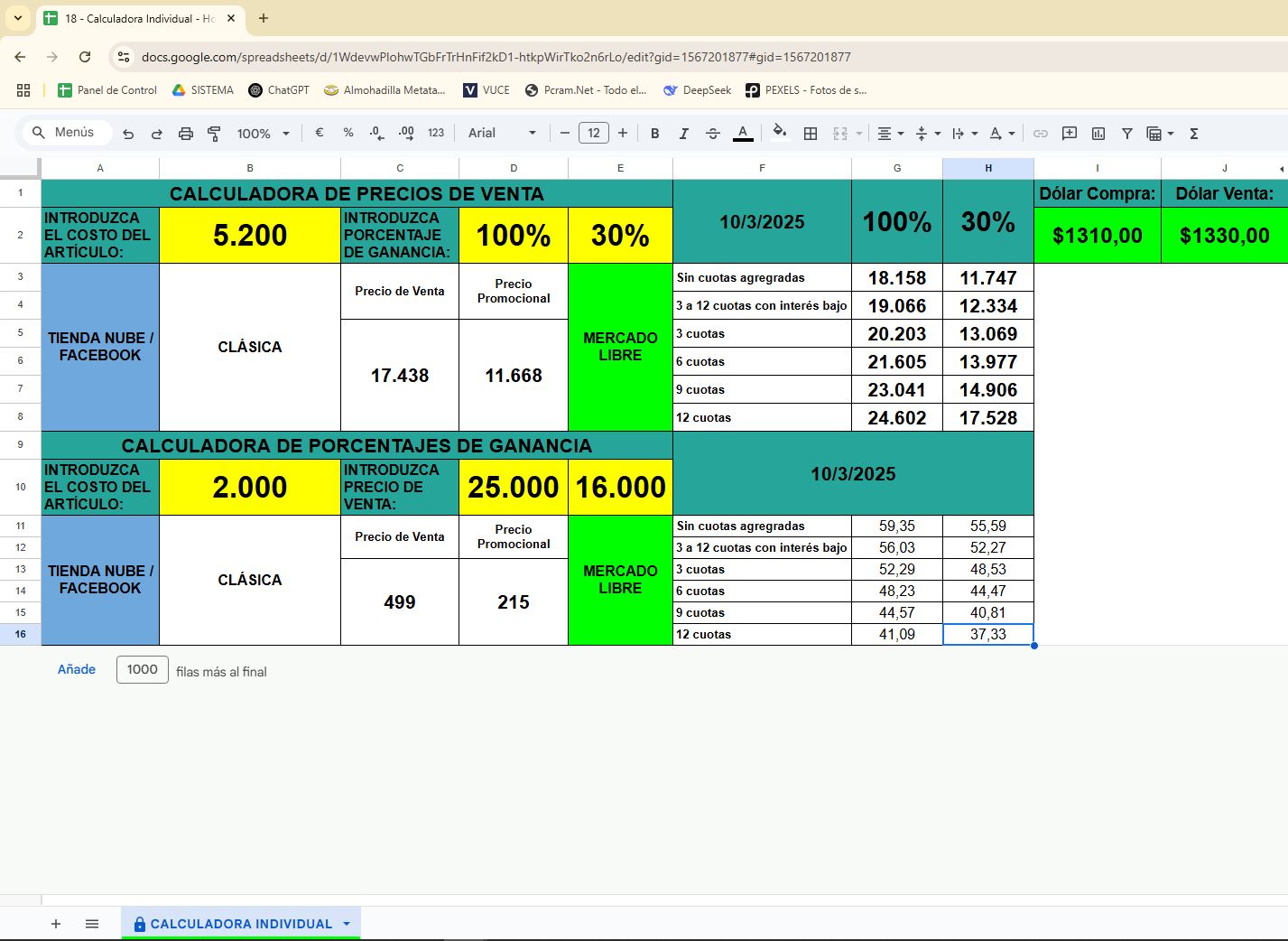Select the paint format tool
The height and width of the screenshot is (941, 1288).
tap(214, 134)
